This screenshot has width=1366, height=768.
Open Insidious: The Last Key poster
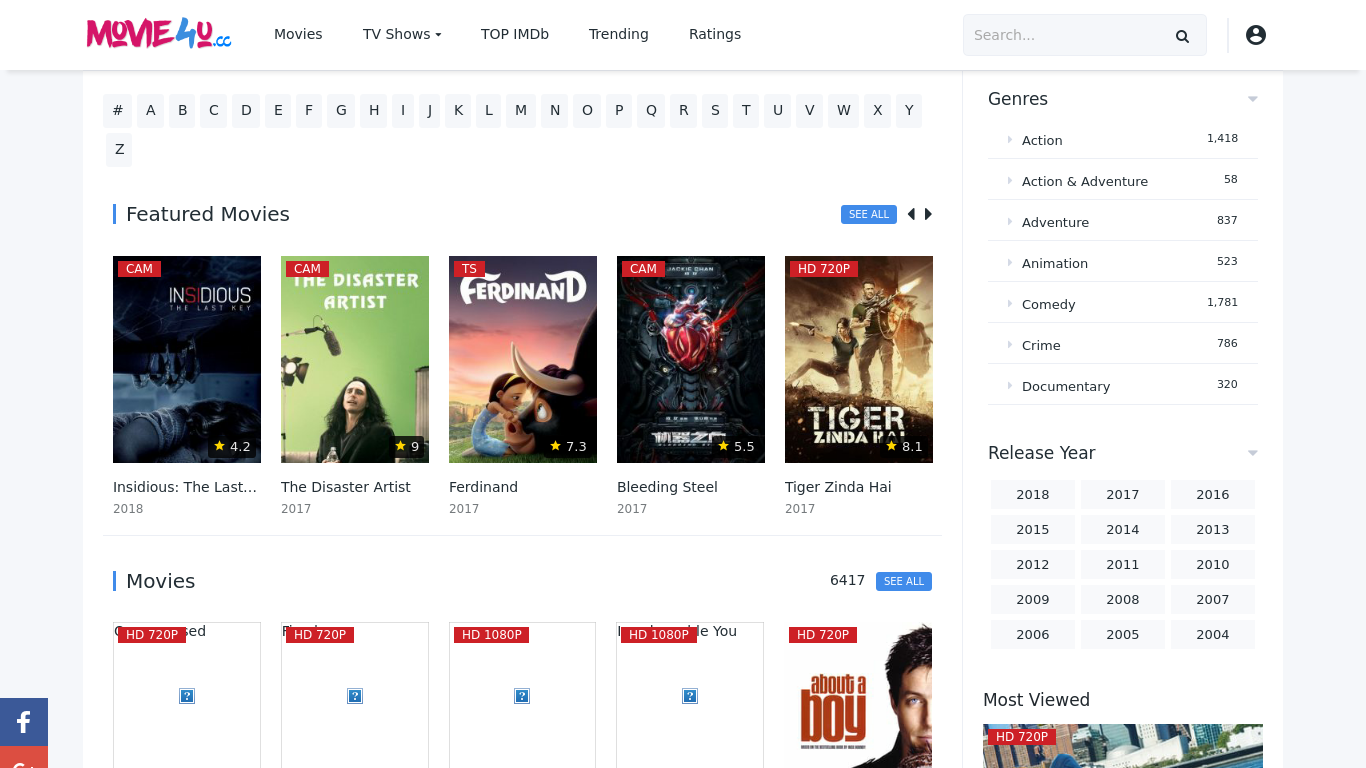(x=187, y=359)
